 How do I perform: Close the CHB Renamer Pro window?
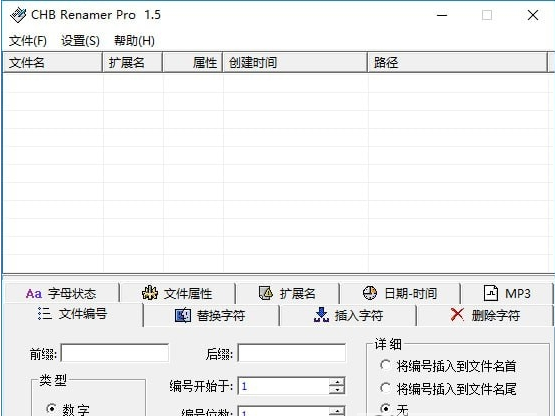coord(533,15)
